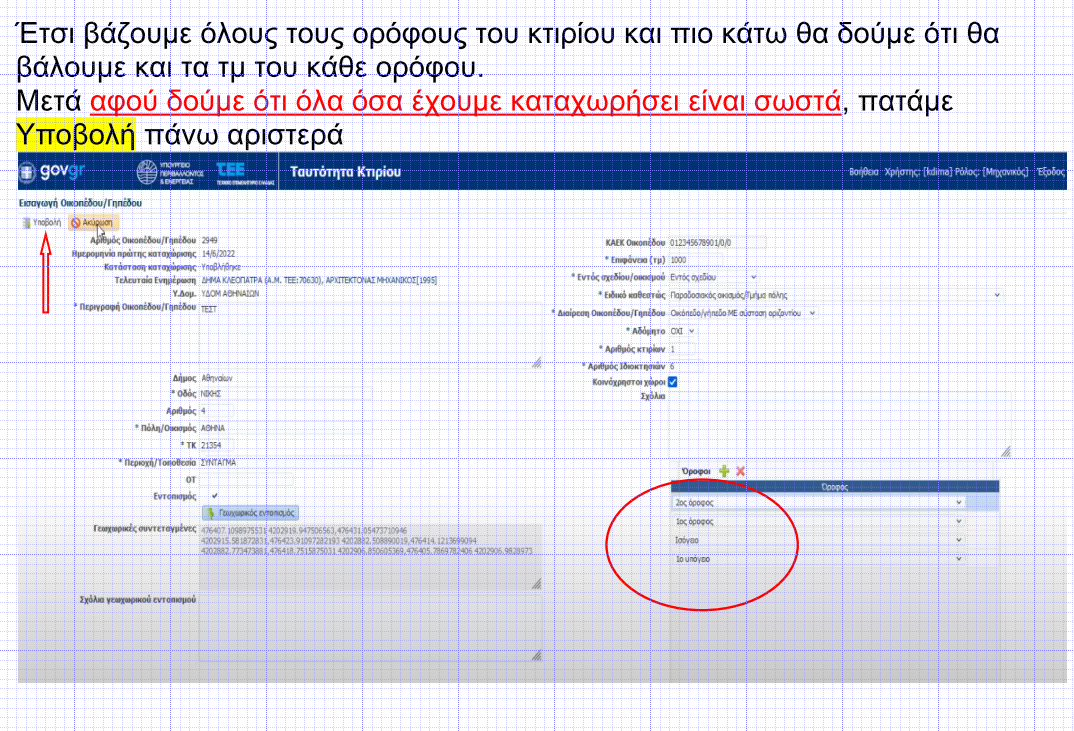The width and height of the screenshot is (1074, 731).
Task: Click the ΚΑΕΚ Οικοπέδου input field
Action: tap(716, 242)
